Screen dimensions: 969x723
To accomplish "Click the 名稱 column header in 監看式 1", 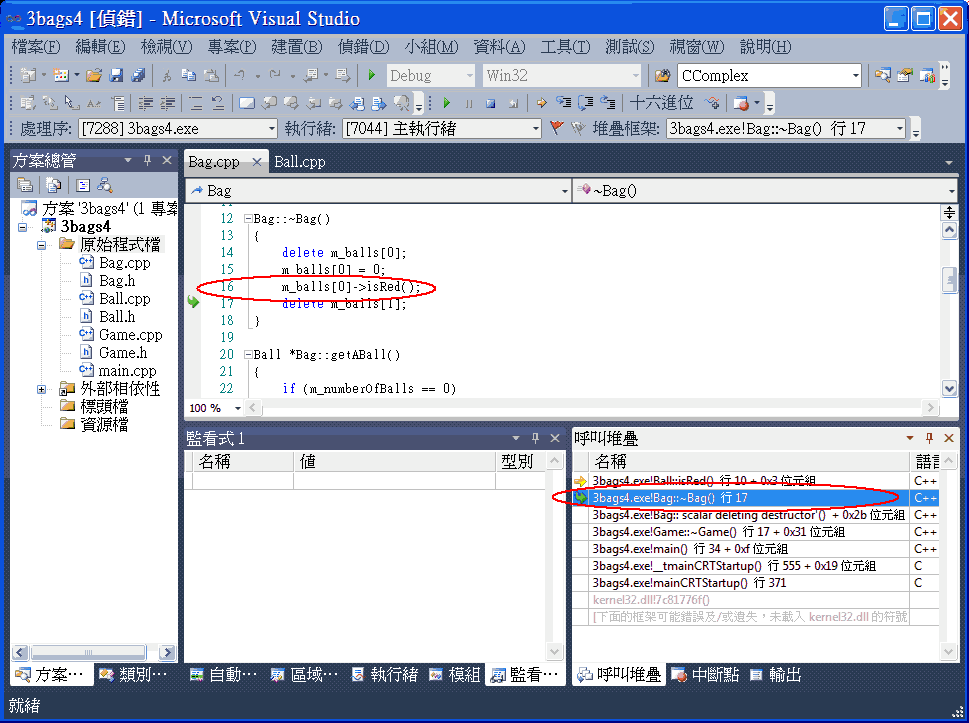I will pyautogui.click(x=242, y=462).
